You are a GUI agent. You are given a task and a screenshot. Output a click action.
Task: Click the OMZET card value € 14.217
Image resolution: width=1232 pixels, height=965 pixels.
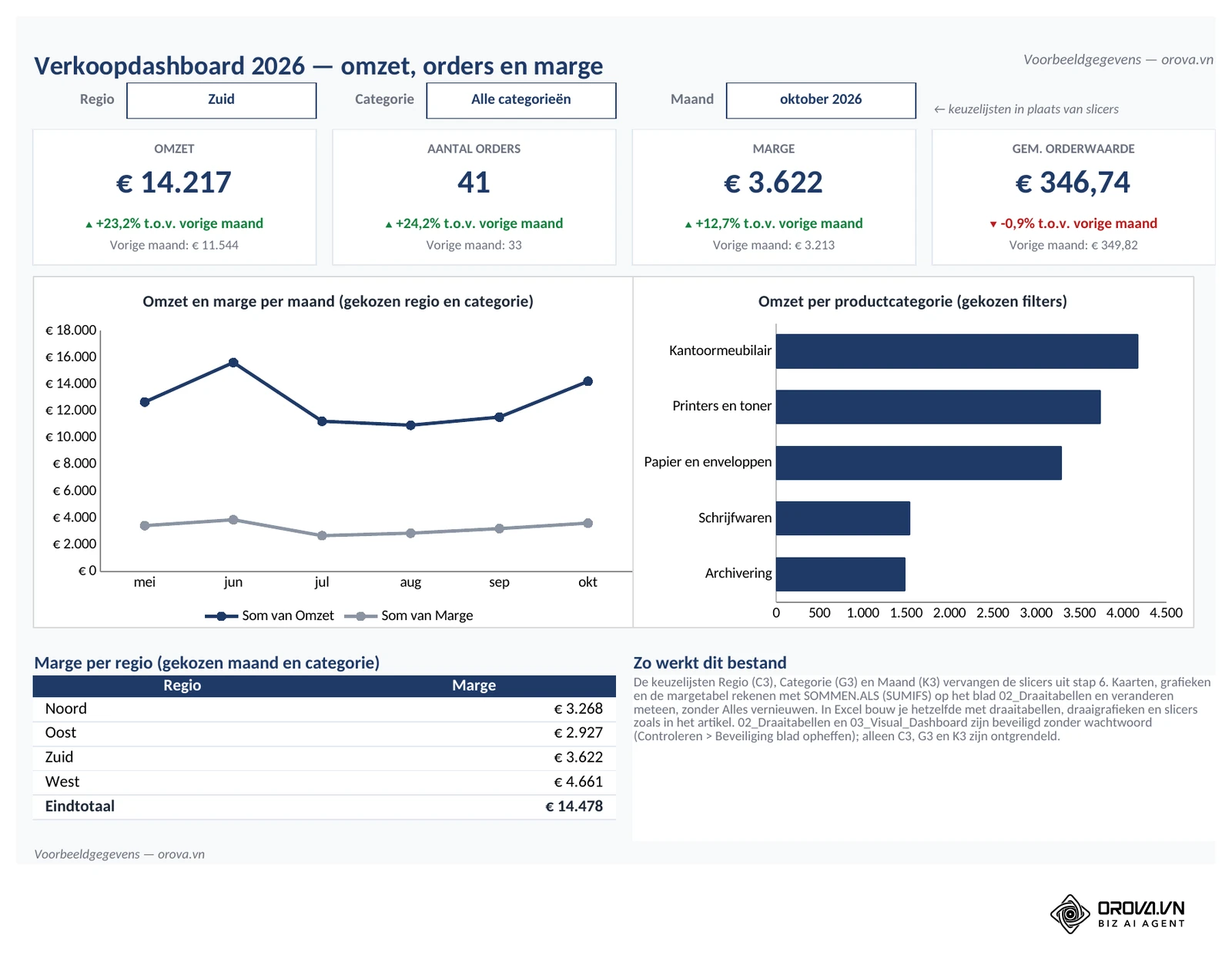[174, 183]
